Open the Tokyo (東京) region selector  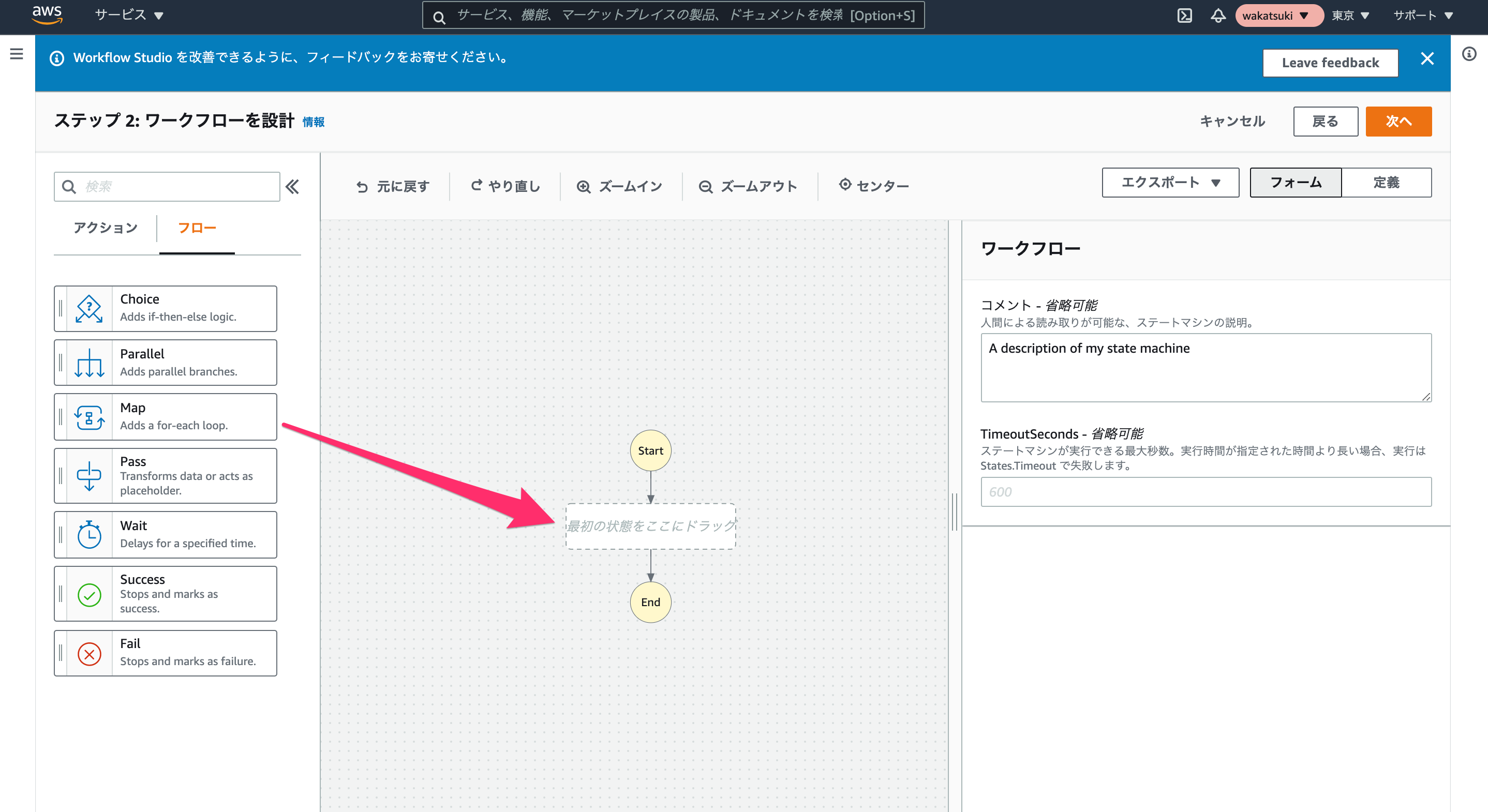click(x=1350, y=16)
